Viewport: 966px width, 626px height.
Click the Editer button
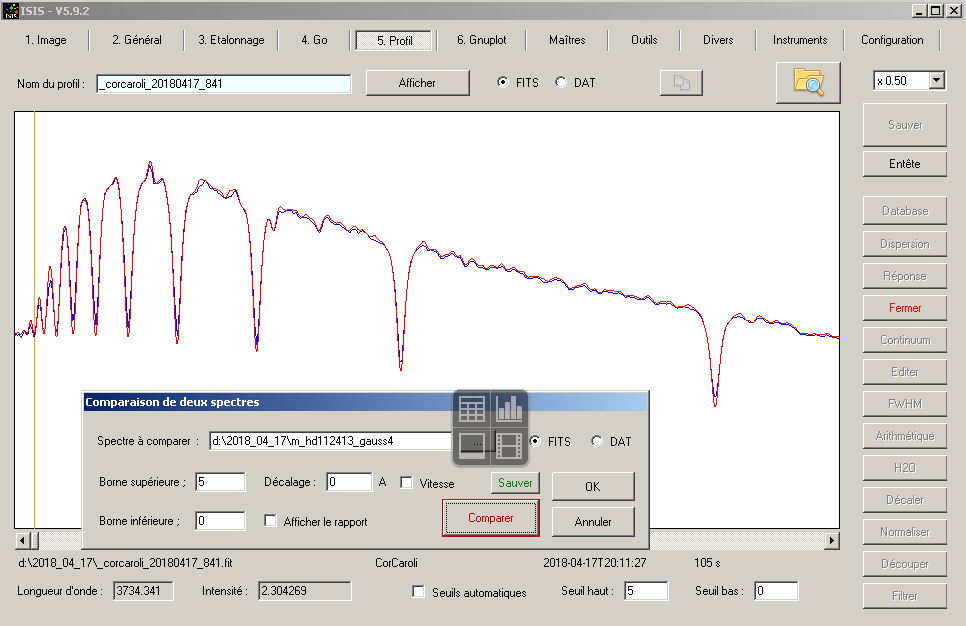[x=904, y=372]
